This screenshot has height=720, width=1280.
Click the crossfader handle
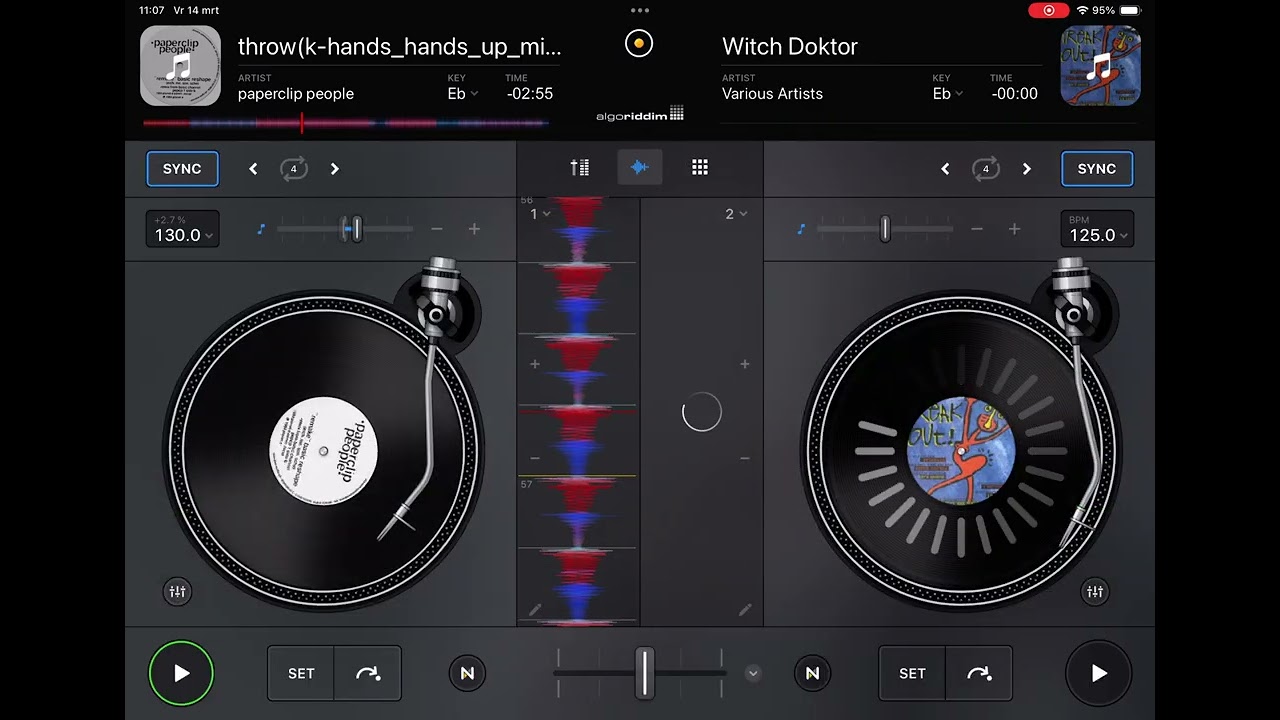645,673
